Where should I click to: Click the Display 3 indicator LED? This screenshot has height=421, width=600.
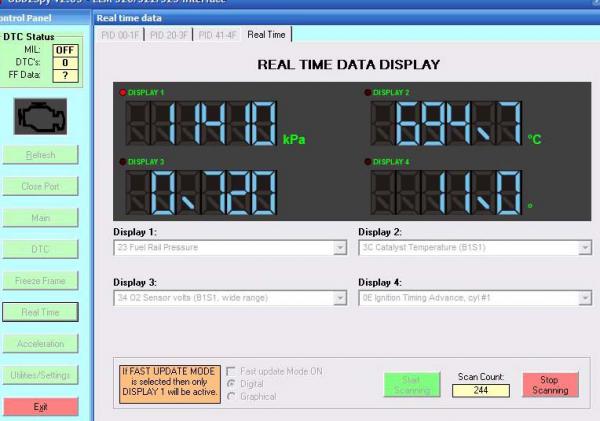tap(121, 161)
